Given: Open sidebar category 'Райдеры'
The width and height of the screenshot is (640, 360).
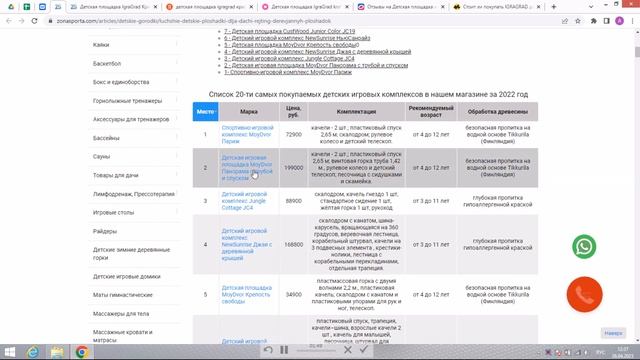Looking at the screenshot, I should (104, 231).
